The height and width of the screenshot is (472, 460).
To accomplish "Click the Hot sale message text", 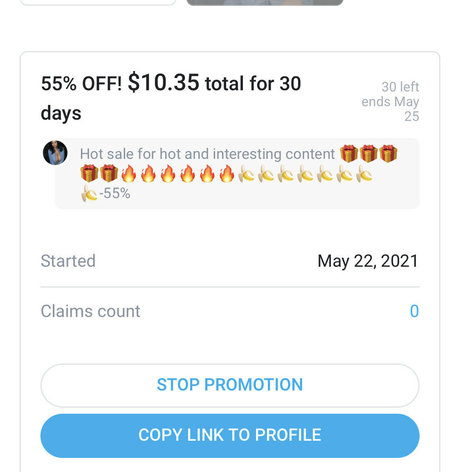I will 207,154.
